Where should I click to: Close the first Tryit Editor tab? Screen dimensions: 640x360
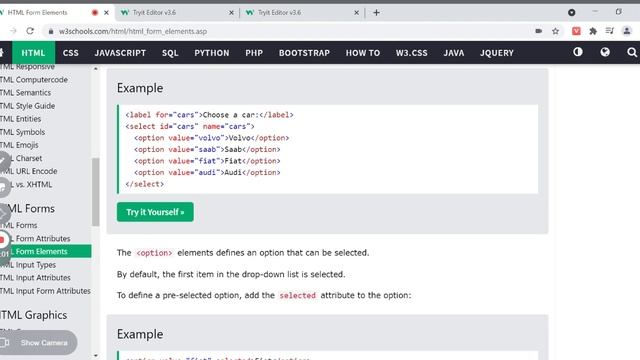tap(231, 13)
